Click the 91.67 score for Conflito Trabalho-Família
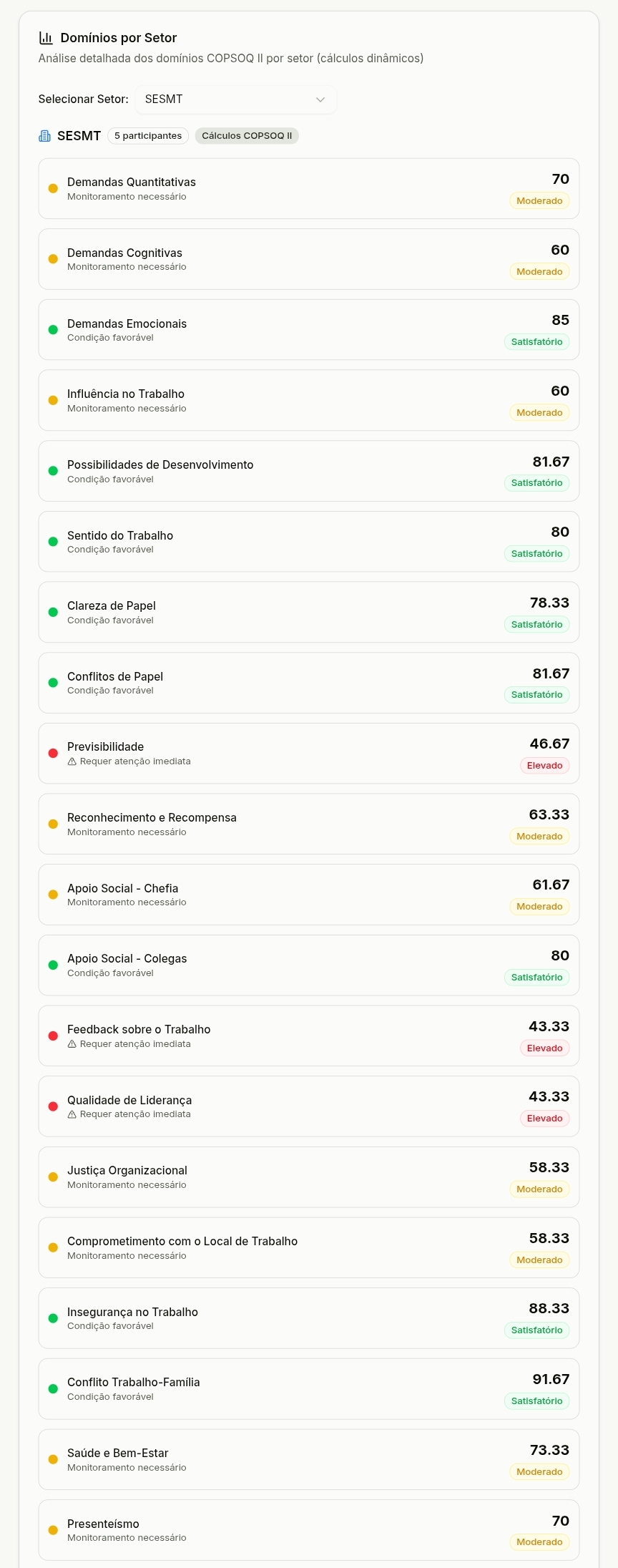The width and height of the screenshot is (618, 1568). click(551, 1379)
